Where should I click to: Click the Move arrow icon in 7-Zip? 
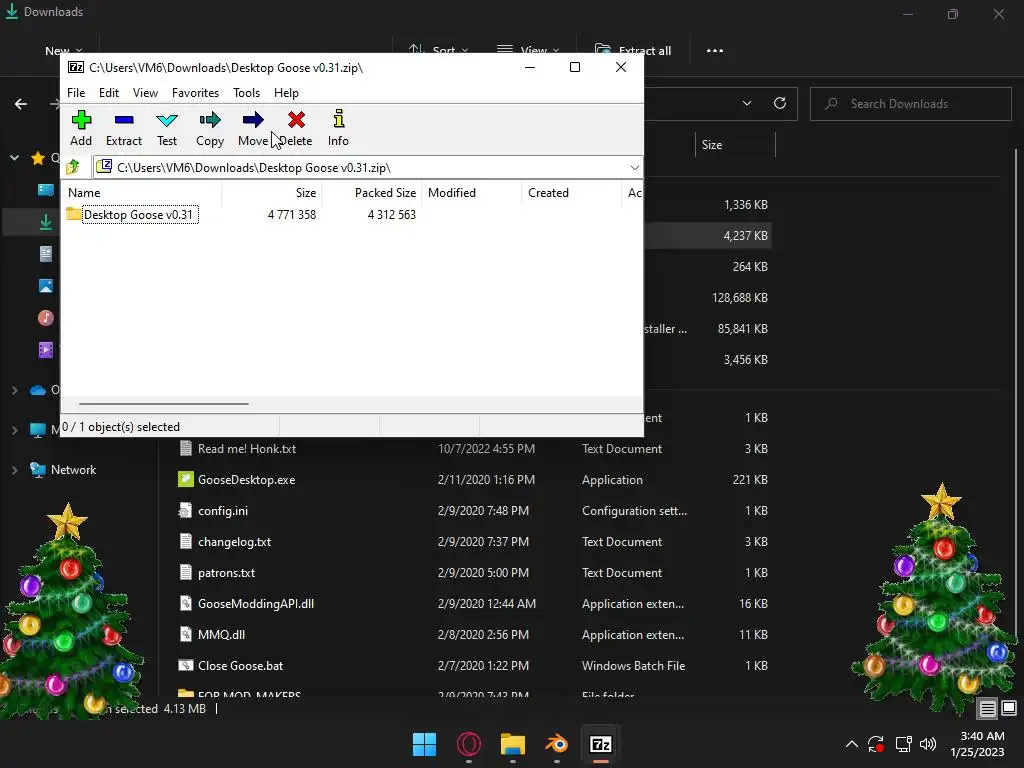253,120
